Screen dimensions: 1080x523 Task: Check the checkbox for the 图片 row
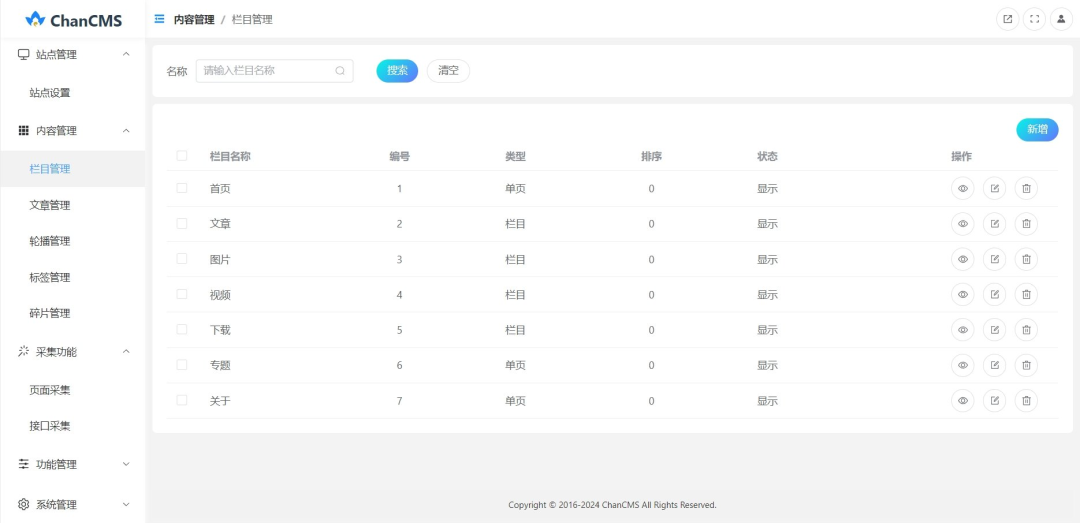click(x=182, y=259)
